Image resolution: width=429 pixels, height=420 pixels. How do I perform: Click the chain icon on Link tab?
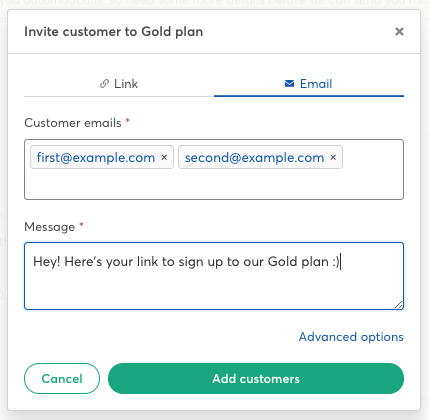pos(104,84)
